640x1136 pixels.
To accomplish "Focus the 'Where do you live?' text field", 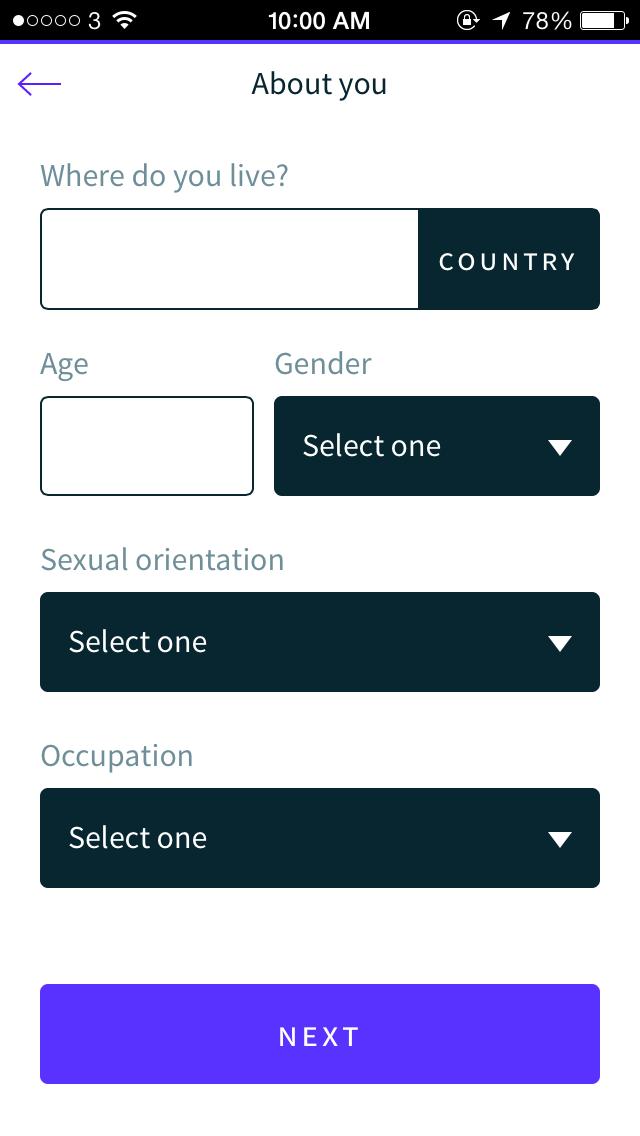I will 229,259.
